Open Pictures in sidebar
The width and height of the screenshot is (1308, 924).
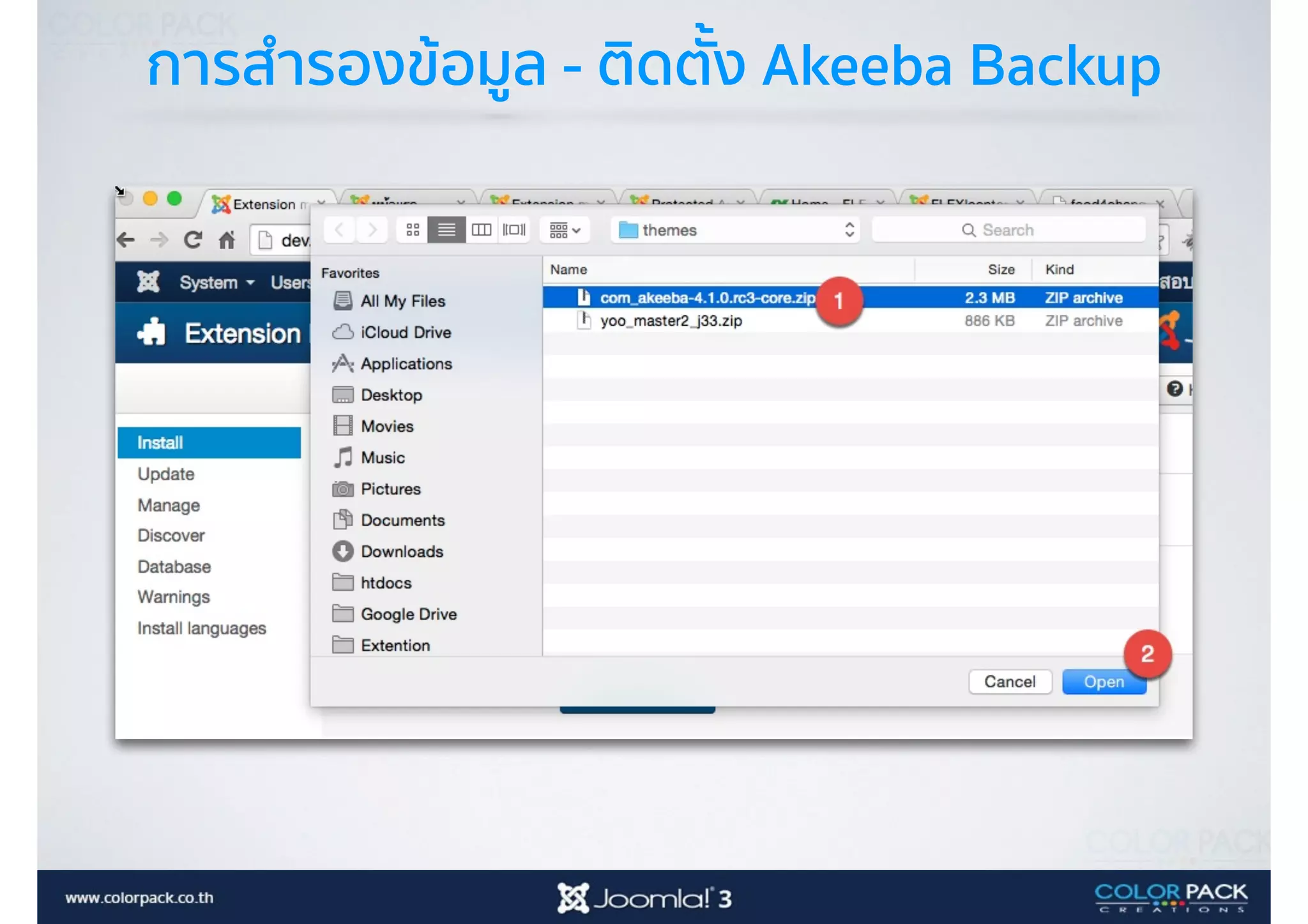tap(390, 489)
